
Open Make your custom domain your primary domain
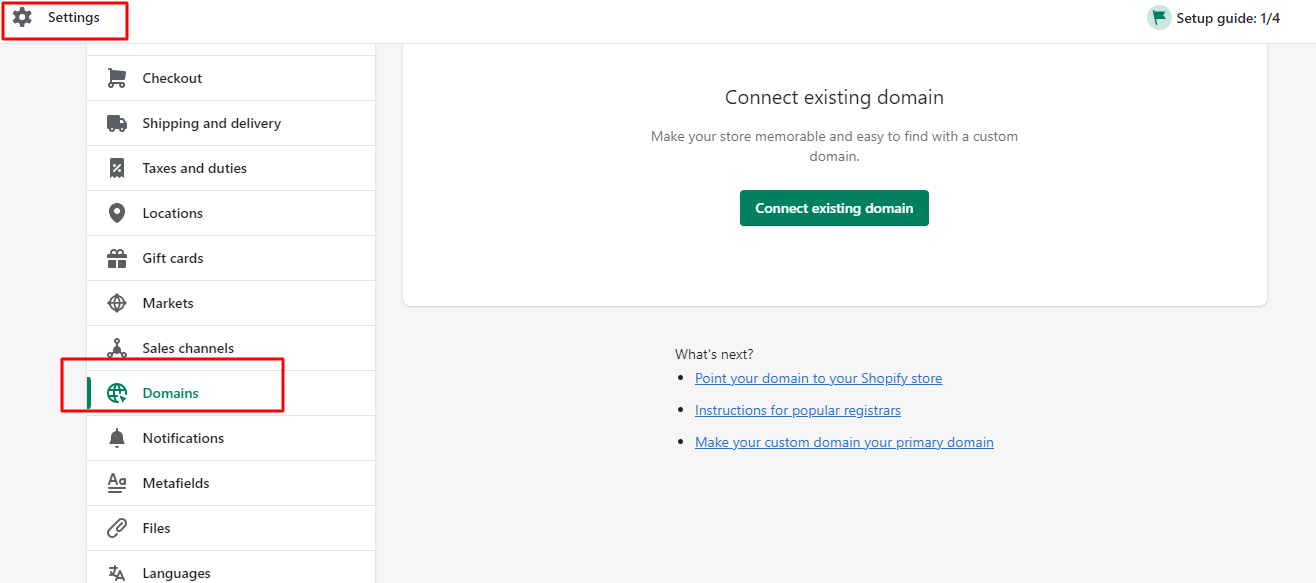pos(844,441)
